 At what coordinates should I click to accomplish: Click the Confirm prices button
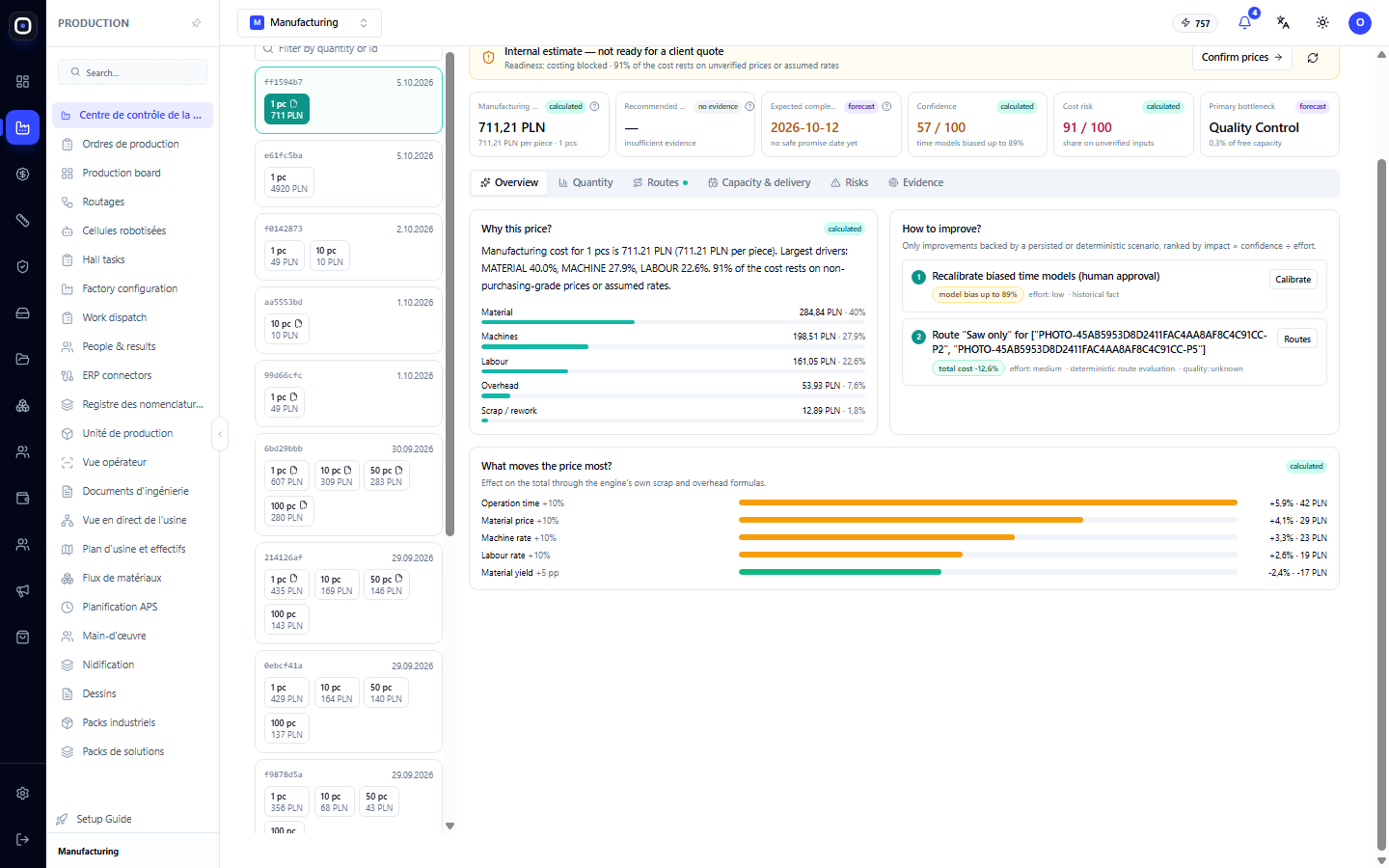[x=1241, y=57]
